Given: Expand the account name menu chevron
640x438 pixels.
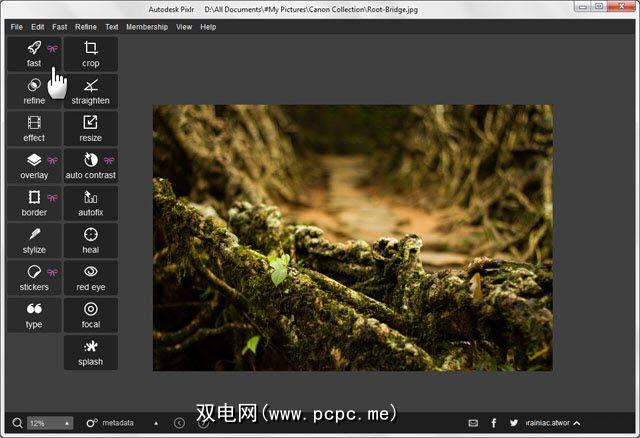Looking at the screenshot, I should (577, 423).
